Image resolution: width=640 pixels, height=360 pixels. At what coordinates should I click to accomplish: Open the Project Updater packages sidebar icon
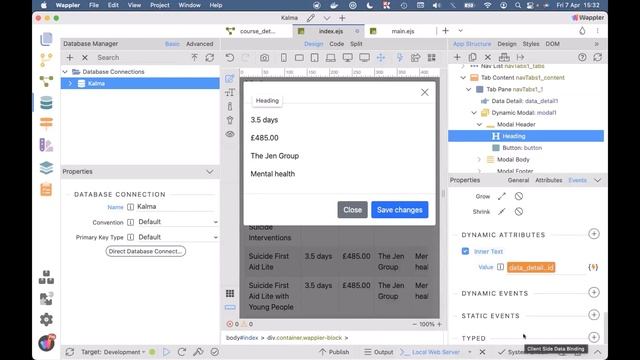46,277
